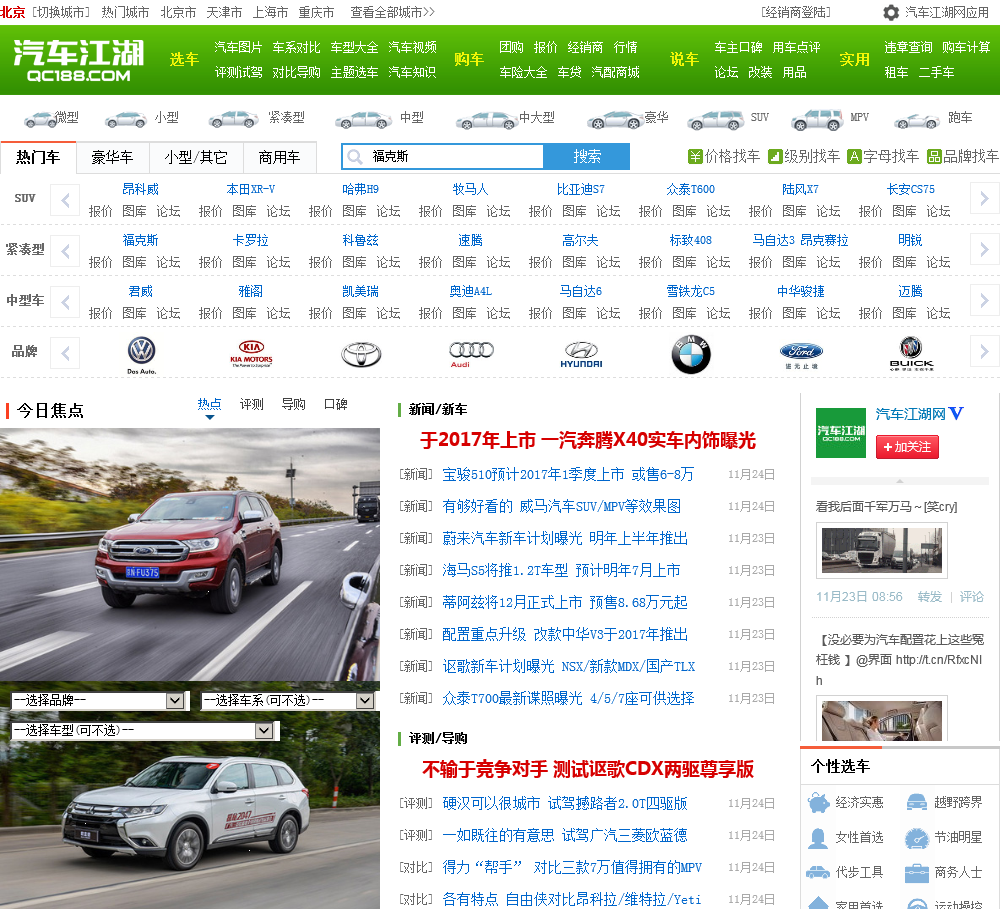The width and height of the screenshot is (1000, 909).
Task: Open the 跑车 sports car icon
Action: click(x=916, y=119)
